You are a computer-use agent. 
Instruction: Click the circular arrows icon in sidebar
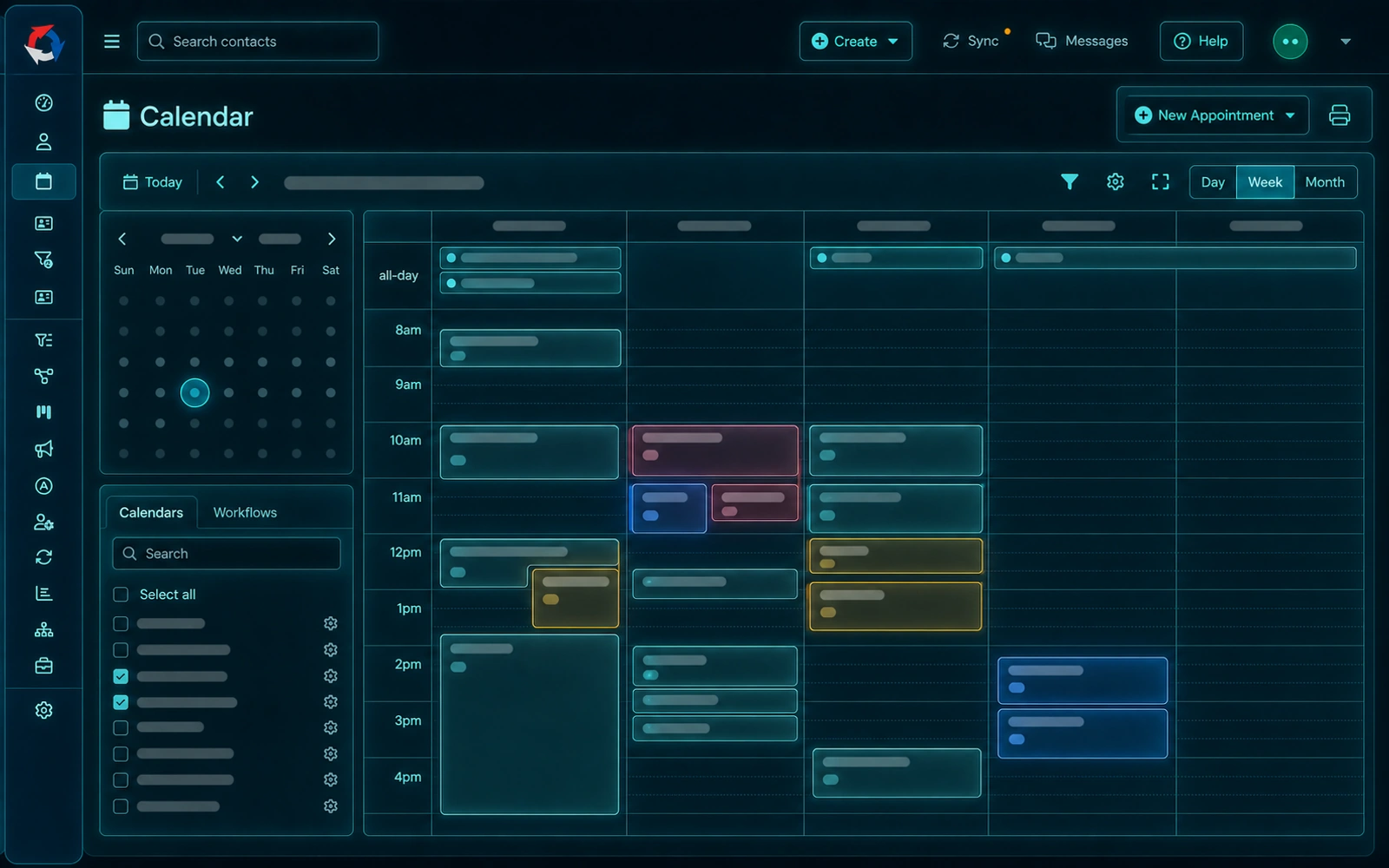click(x=43, y=557)
